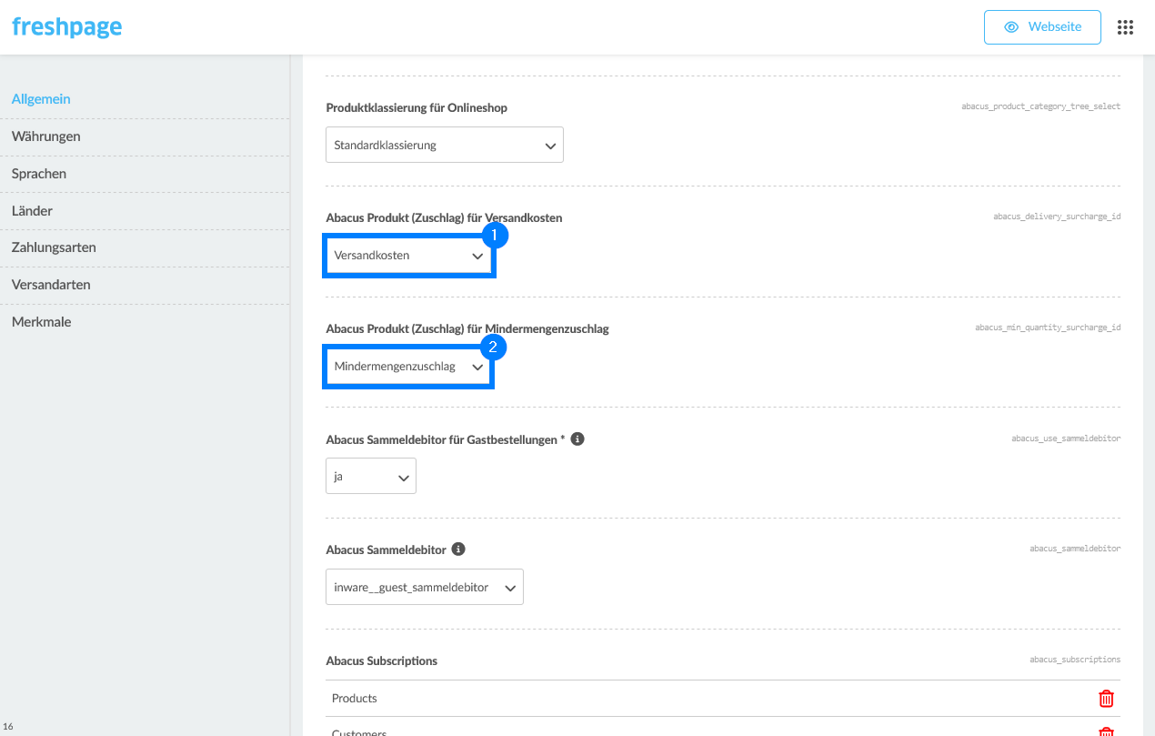Show info icon beside Abacus Sammeldebitor
The height and width of the screenshot is (736, 1155).
click(458, 549)
